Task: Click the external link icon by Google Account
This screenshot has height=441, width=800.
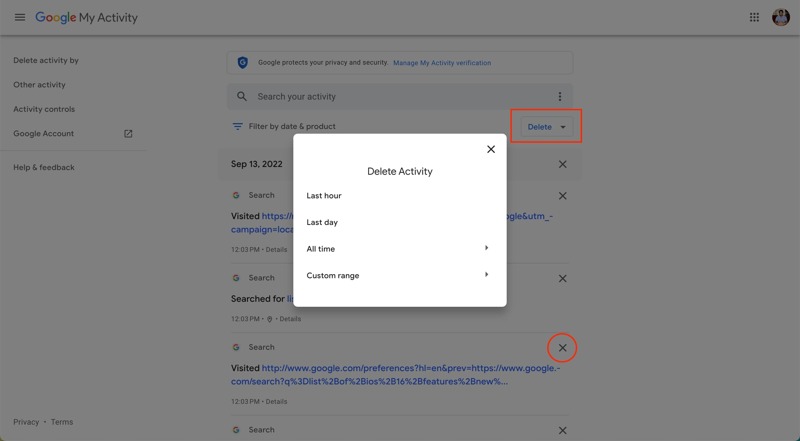Action: point(128,134)
